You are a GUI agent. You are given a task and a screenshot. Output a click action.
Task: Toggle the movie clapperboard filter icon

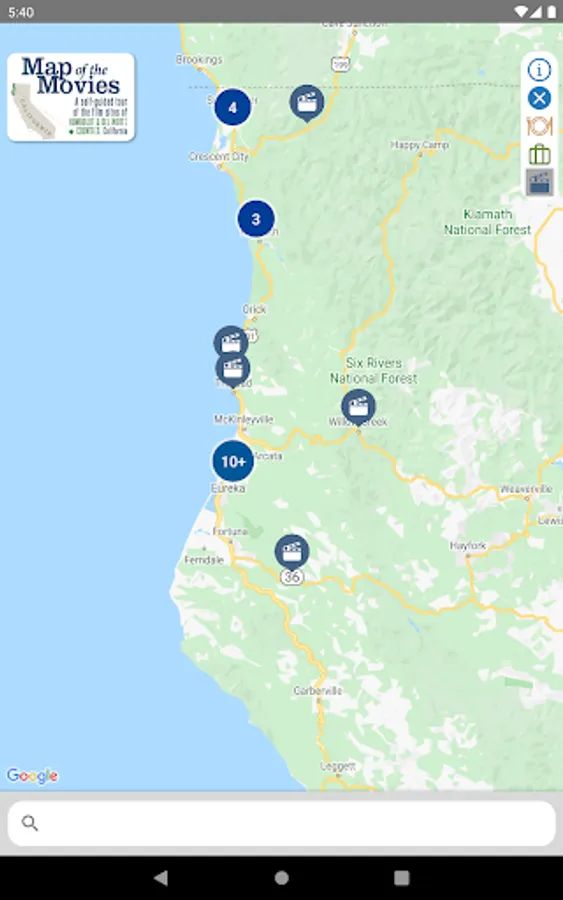point(539,183)
